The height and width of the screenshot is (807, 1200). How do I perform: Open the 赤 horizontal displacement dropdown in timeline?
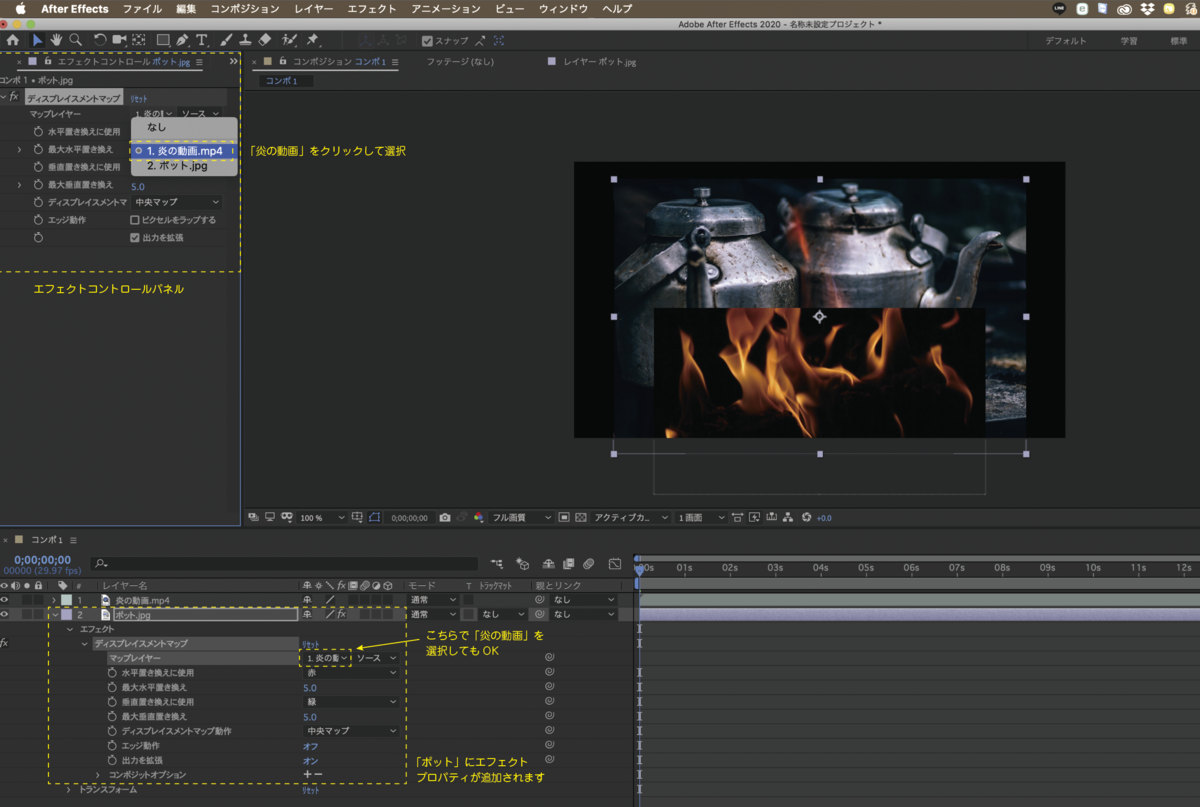pyautogui.click(x=351, y=673)
